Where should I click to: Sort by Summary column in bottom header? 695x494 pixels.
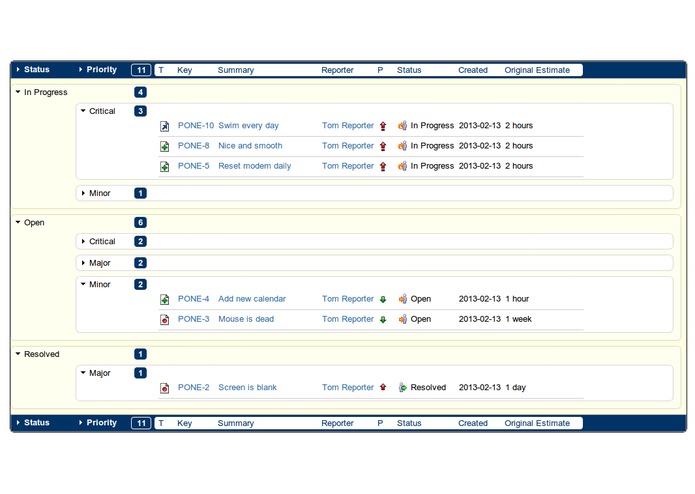[236, 423]
